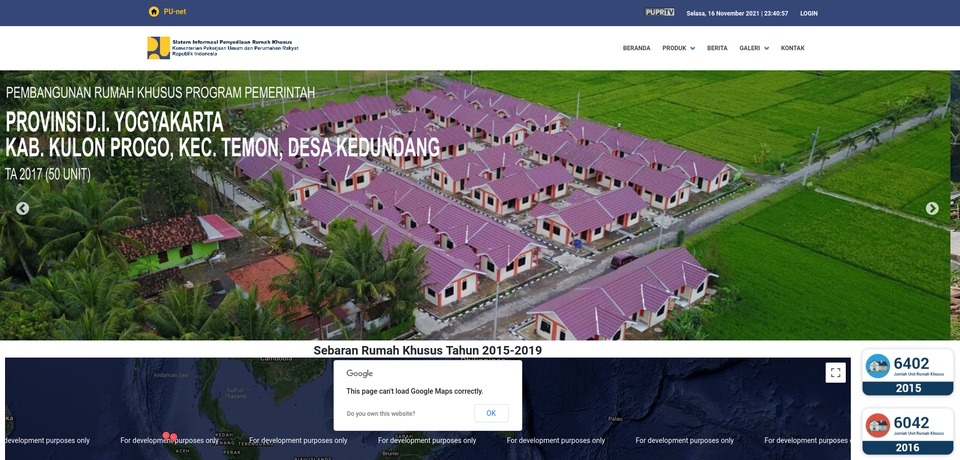Click 'PROVINSI D.I. YOGYAKARTA' slide title
The height and width of the screenshot is (460, 960).
[114, 123]
